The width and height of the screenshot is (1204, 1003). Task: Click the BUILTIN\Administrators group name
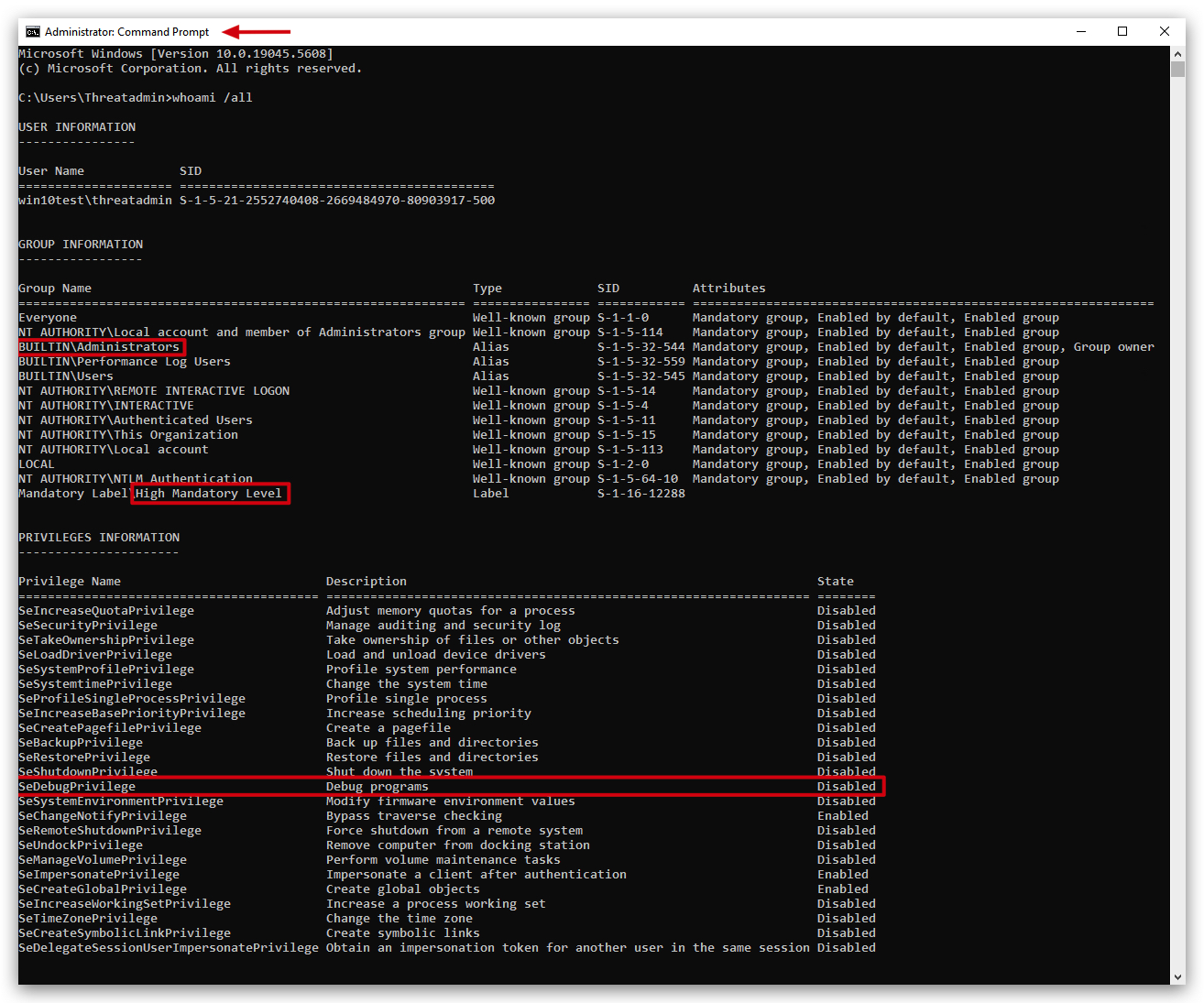coord(99,347)
